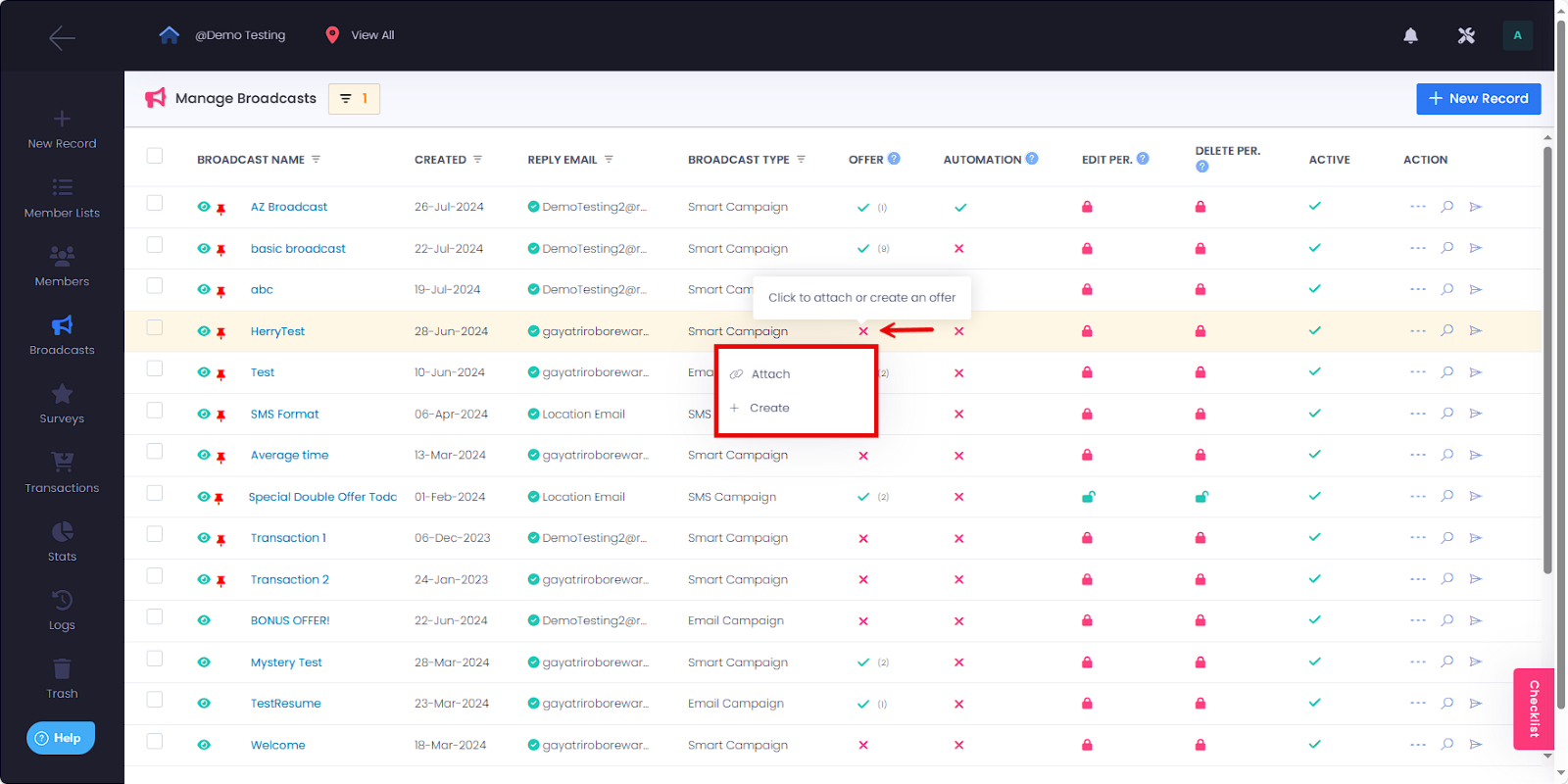Click the pin icon for AZ Broadcast
1568x784 pixels.
click(x=220, y=208)
